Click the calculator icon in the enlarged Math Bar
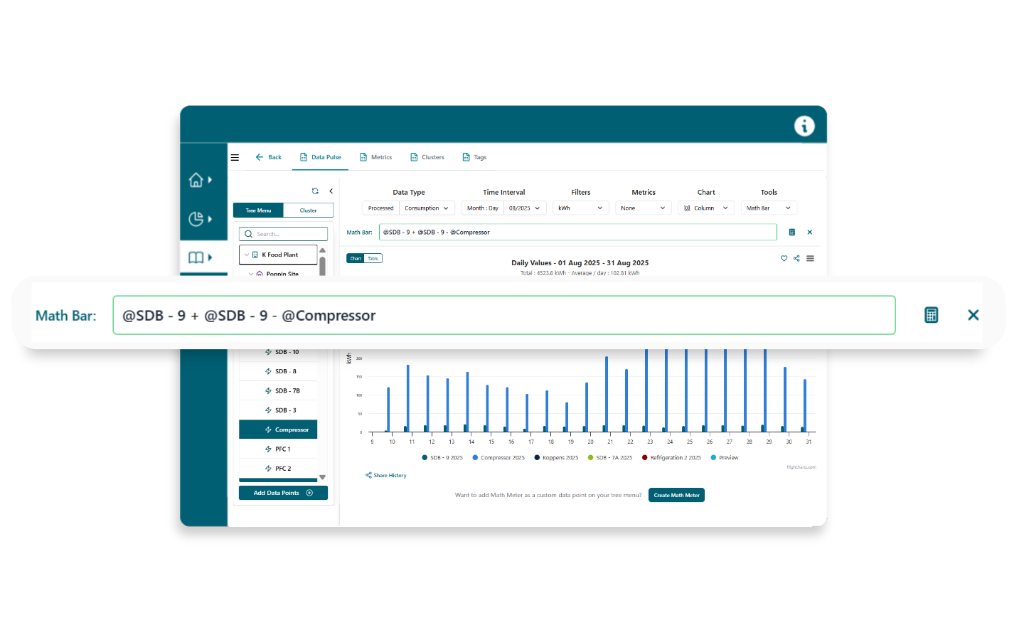 pos(931,315)
